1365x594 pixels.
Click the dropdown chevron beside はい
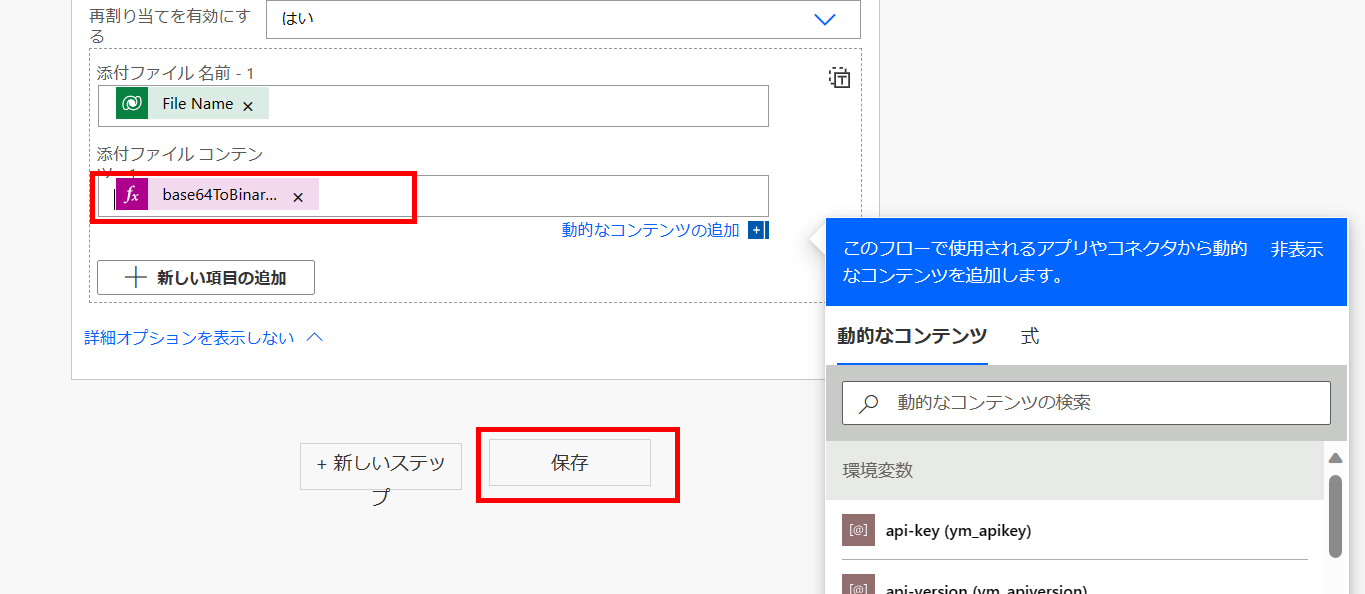coord(825,19)
